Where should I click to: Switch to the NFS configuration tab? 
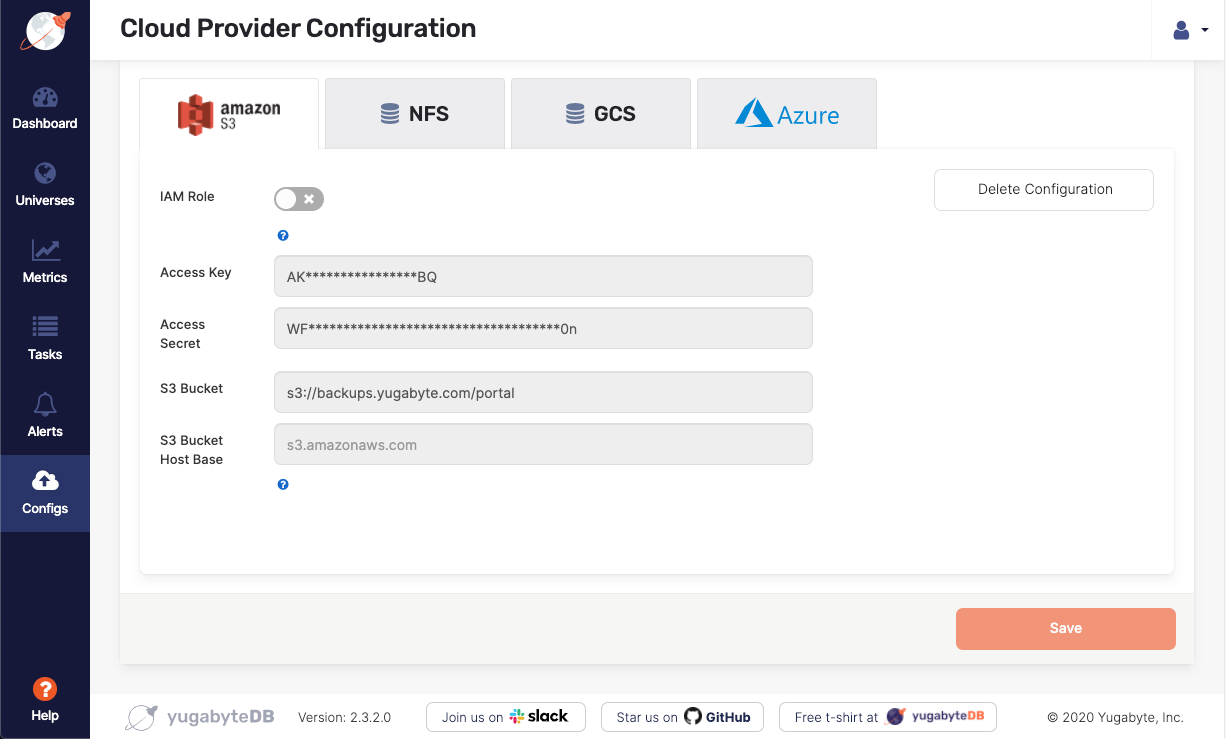click(414, 113)
